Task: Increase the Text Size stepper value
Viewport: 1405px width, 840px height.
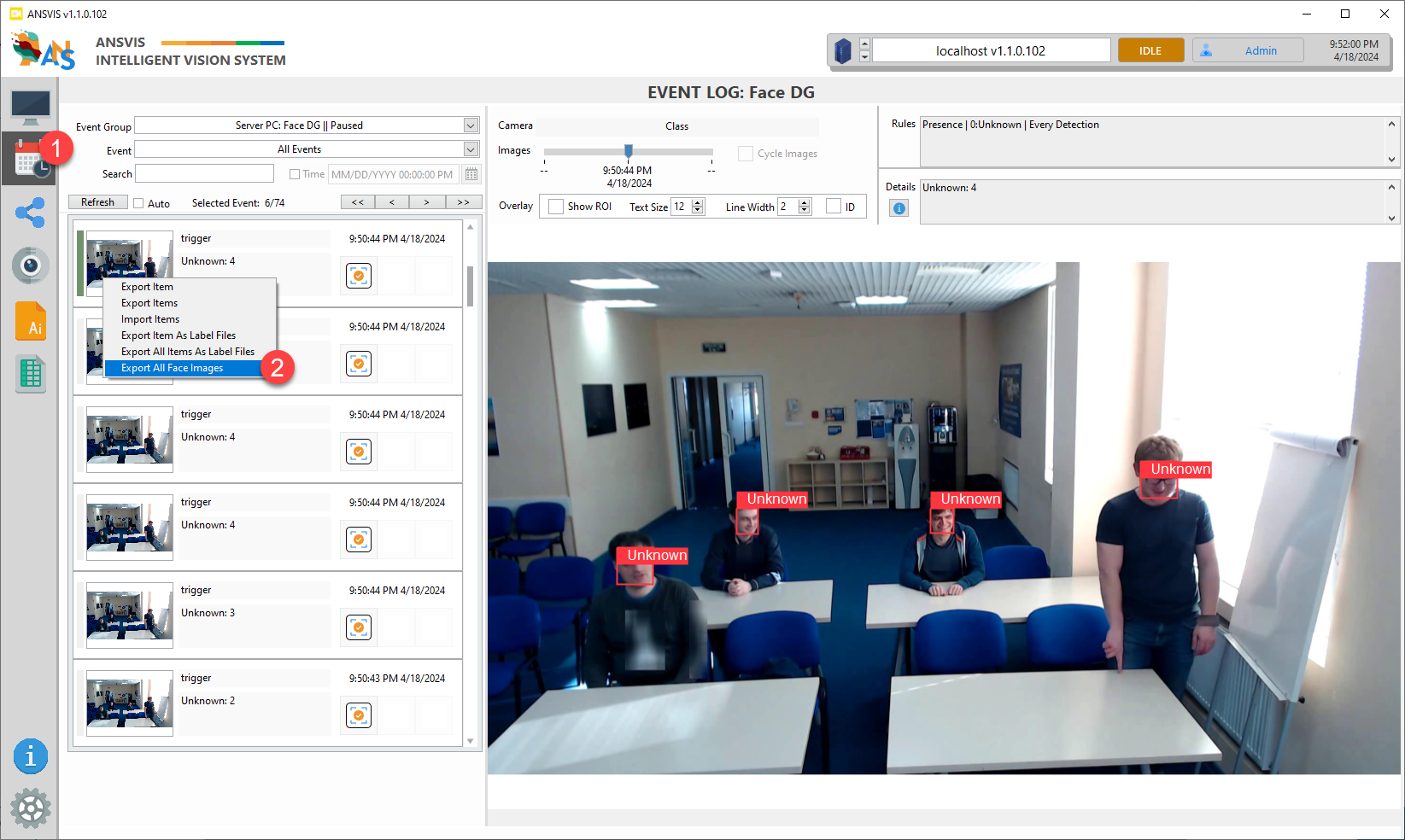Action: click(x=698, y=203)
